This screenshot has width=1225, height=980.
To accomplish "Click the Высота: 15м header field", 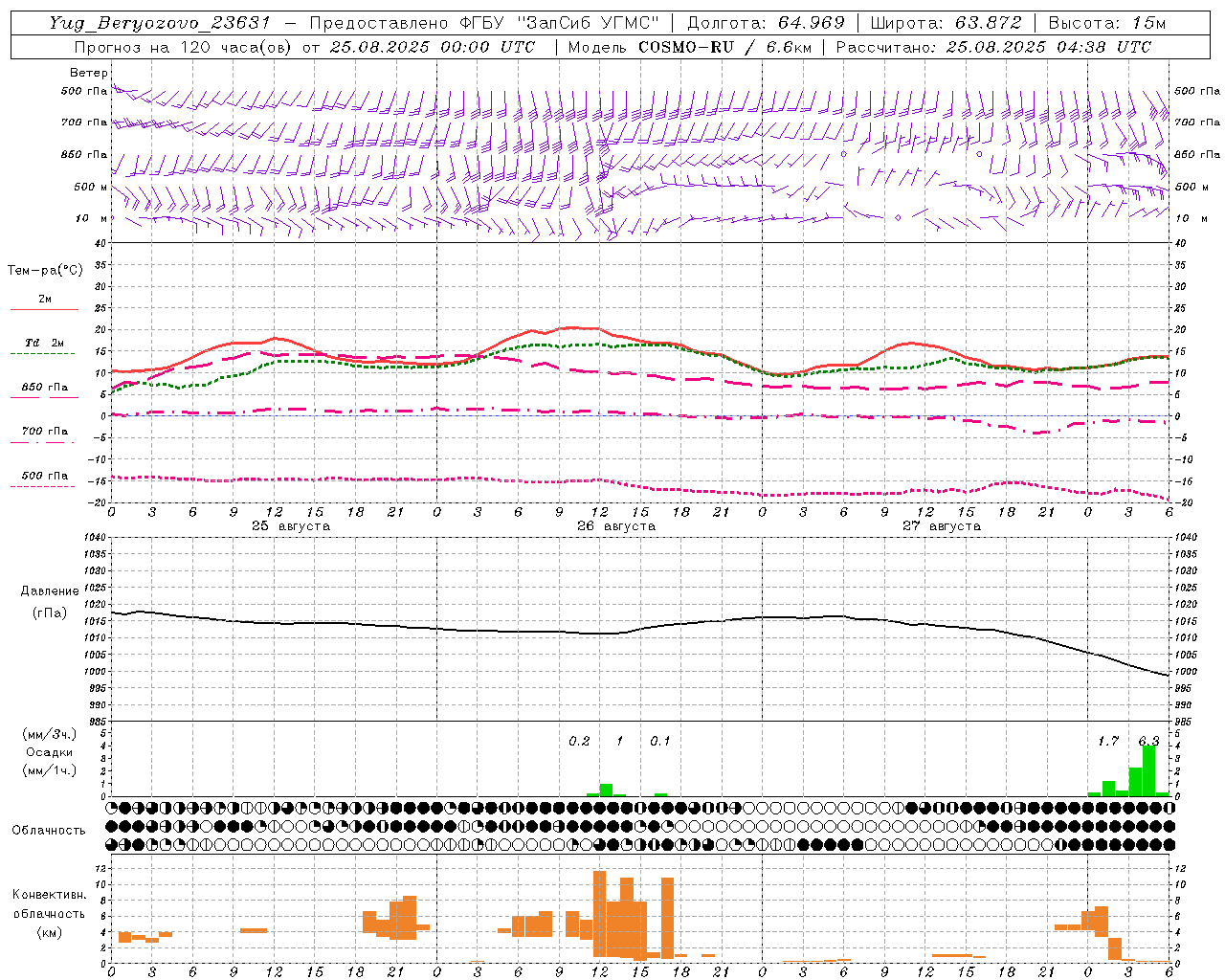I will (1107, 23).
